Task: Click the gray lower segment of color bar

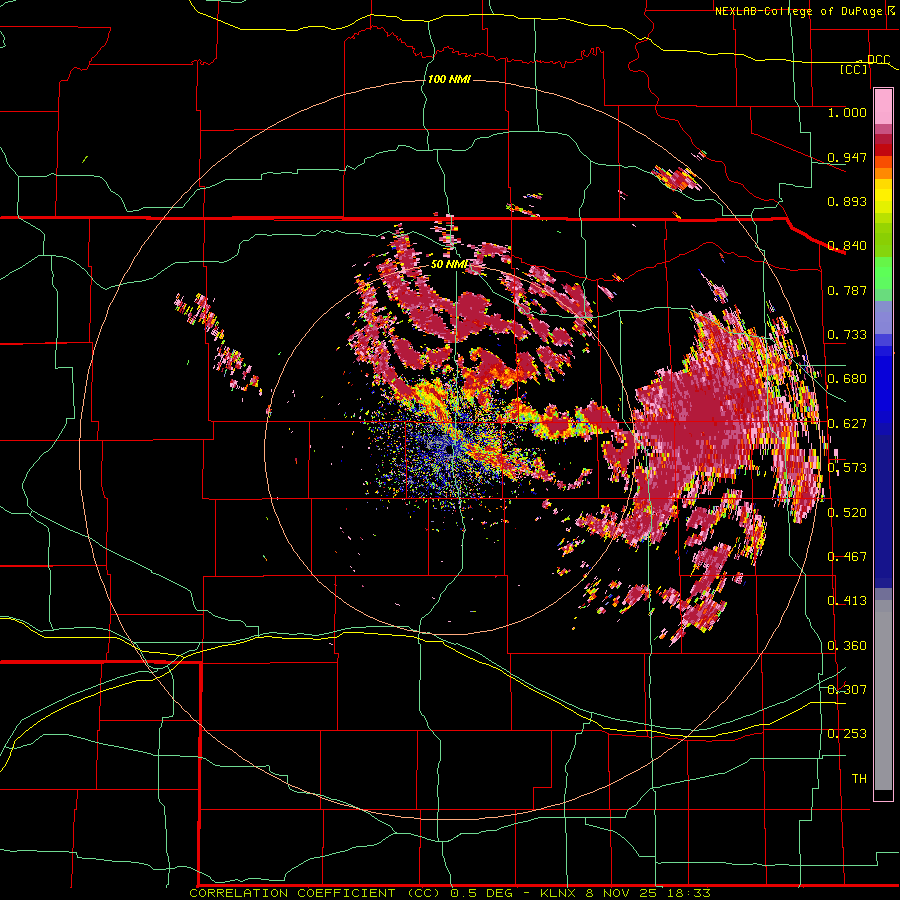Action: click(883, 695)
